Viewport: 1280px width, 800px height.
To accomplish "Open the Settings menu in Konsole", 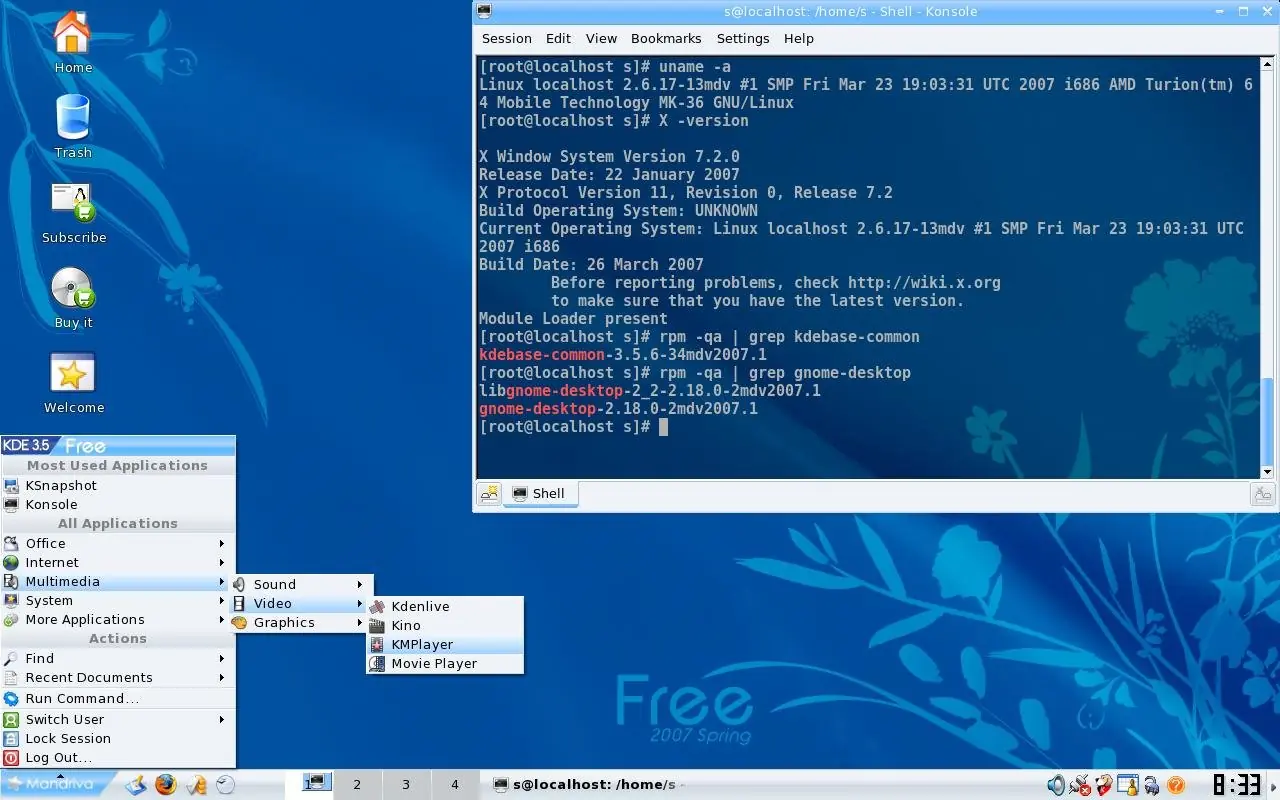I will click(743, 38).
